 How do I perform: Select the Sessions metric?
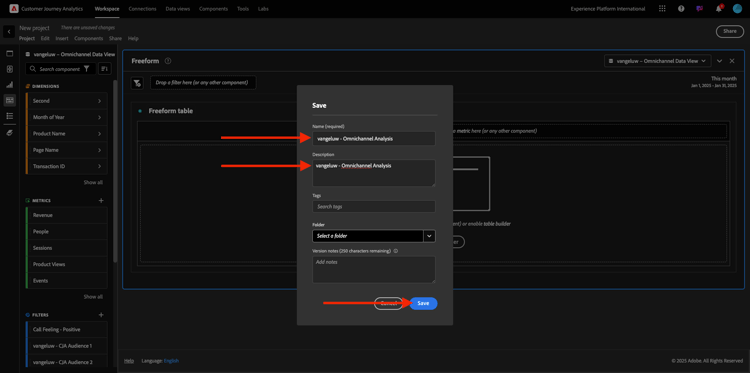click(66, 248)
